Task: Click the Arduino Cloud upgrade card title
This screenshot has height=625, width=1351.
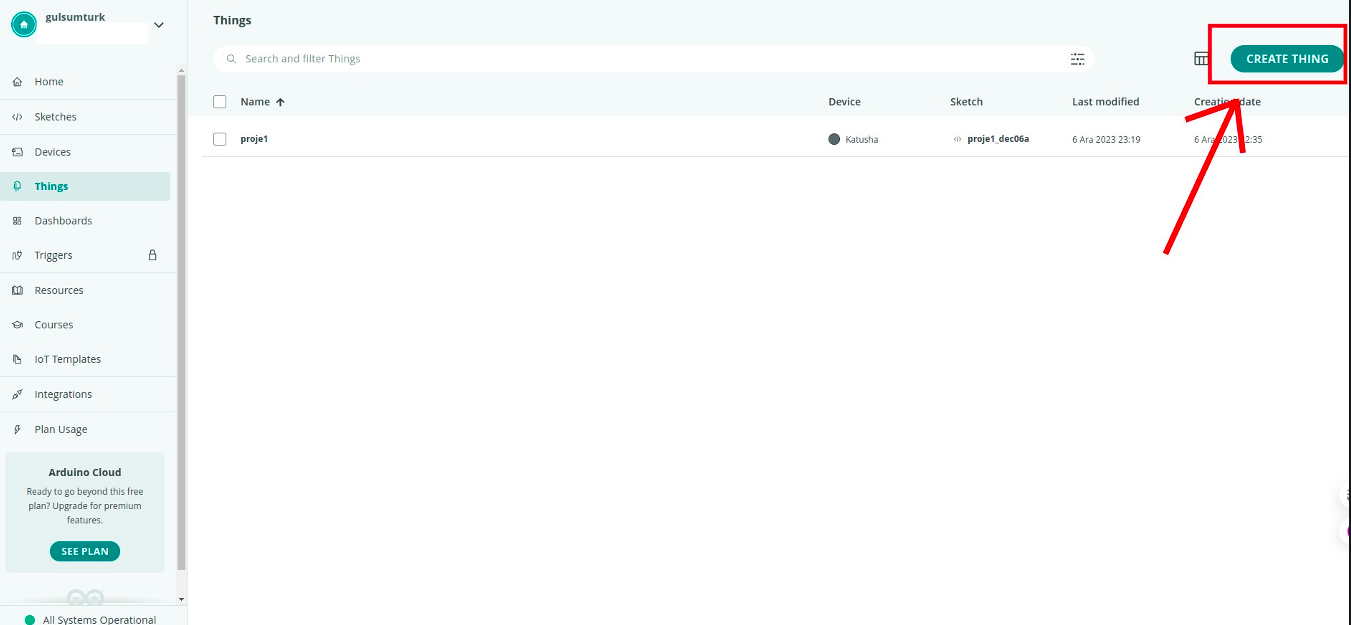Action: click(85, 472)
